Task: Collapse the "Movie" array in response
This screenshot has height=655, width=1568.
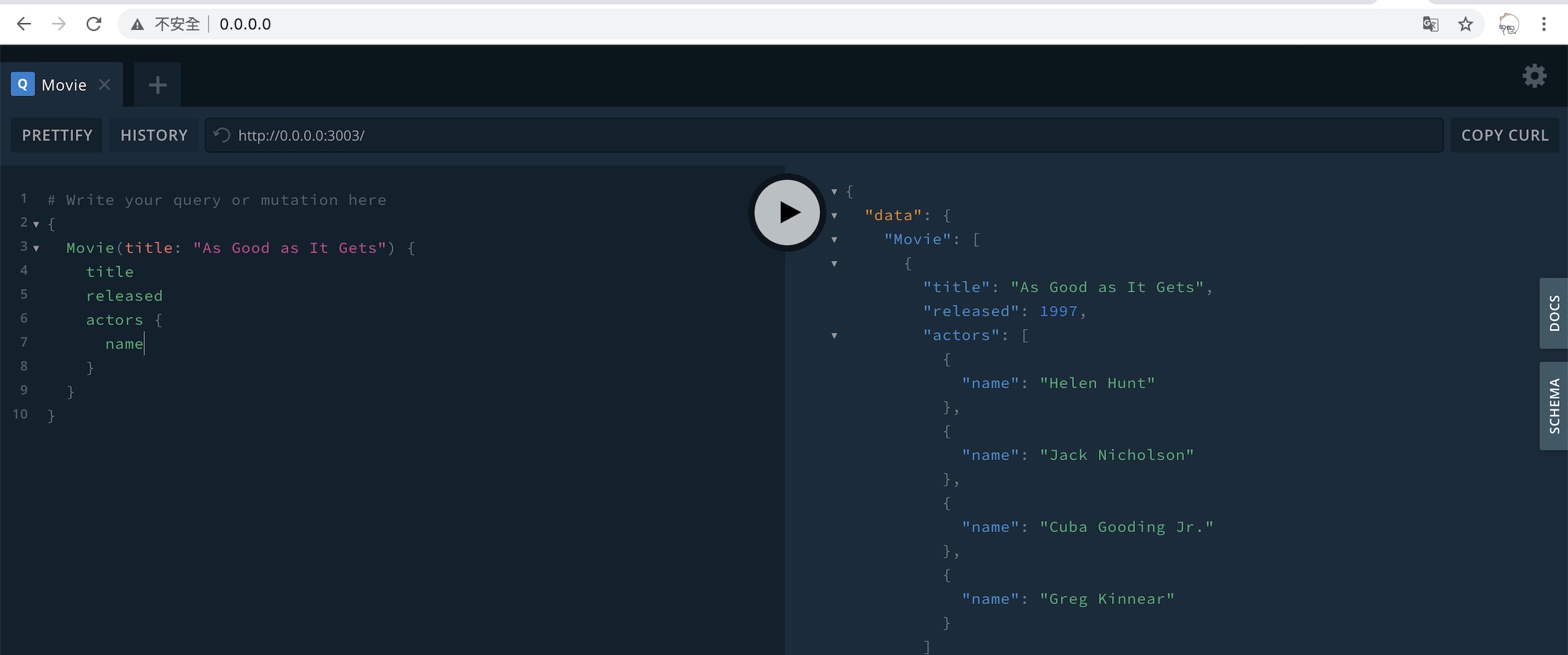Action: pos(834,240)
